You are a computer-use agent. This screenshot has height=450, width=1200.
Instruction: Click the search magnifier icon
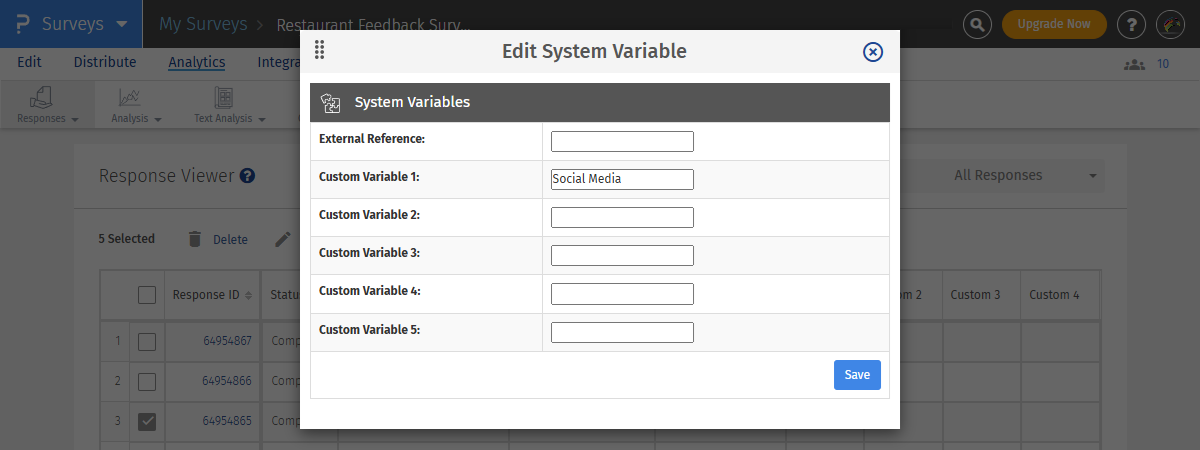977,24
